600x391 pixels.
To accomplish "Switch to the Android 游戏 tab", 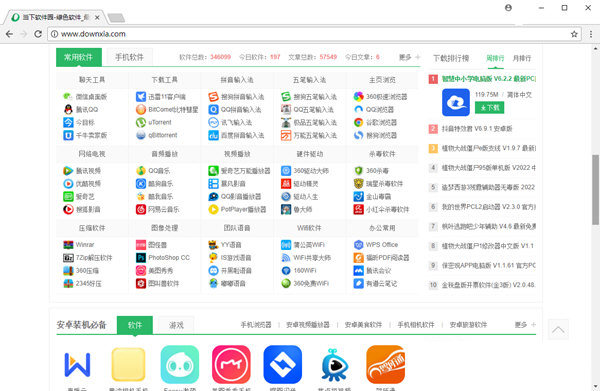I will (176, 325).
